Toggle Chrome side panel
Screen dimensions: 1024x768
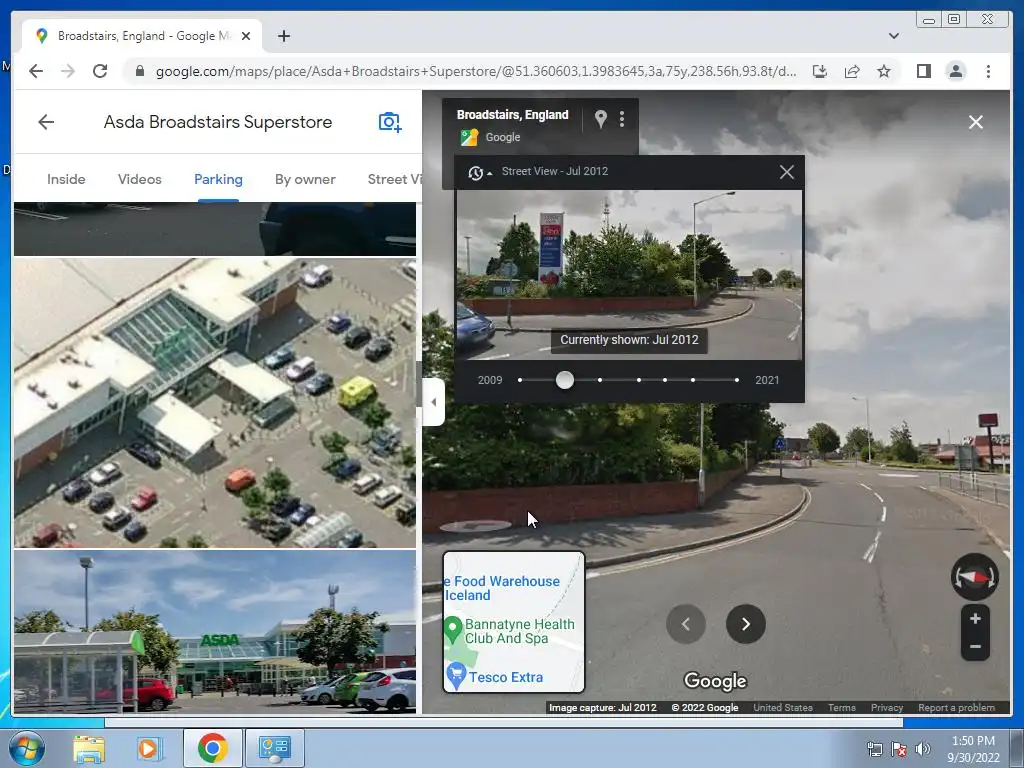[x=923, y=71]
